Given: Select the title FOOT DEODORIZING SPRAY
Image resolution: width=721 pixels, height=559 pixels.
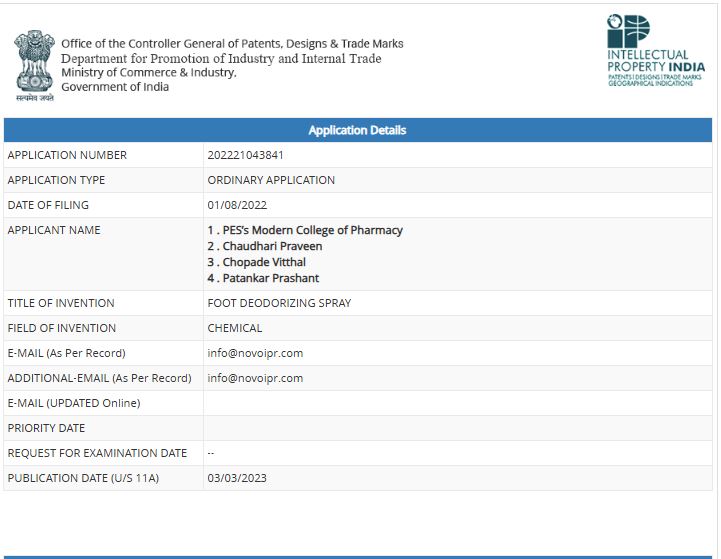Looking at the screenshot, I should (x=279, y=303).
